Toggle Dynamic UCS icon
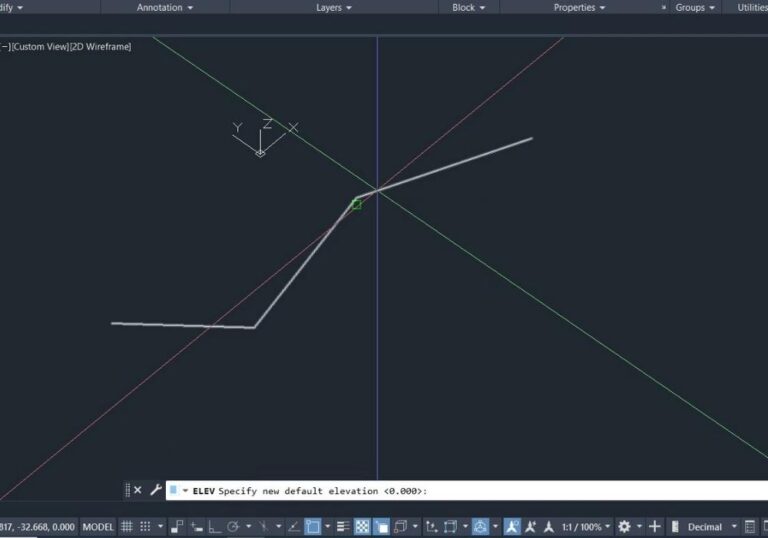This screenshot has width=768, height=538. coord(431,527)
